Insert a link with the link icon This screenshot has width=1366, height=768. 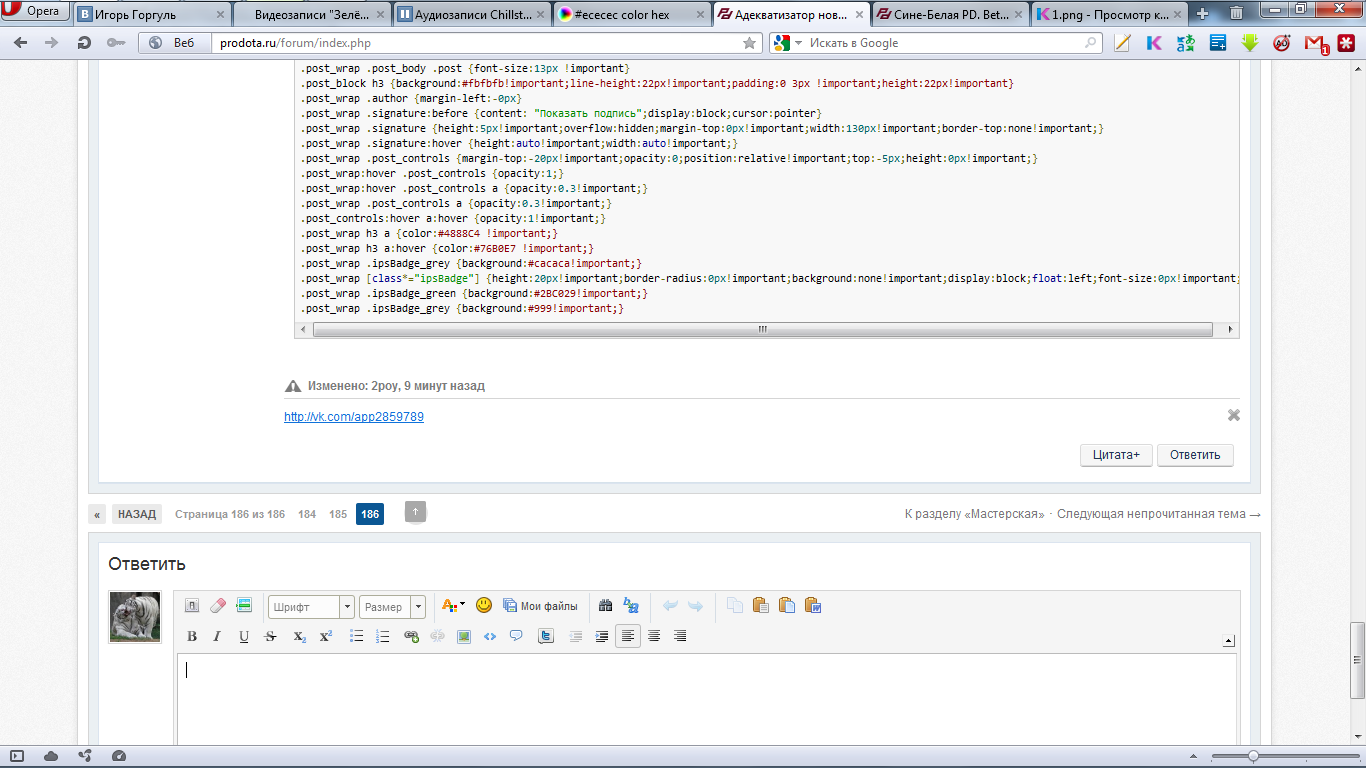point(411,636)
